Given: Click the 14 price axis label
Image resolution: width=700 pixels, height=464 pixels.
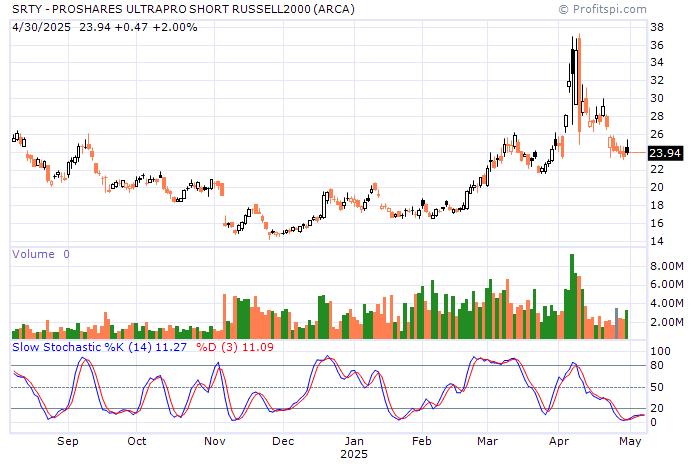Looking at the screenshot, I should coord(657,241).
